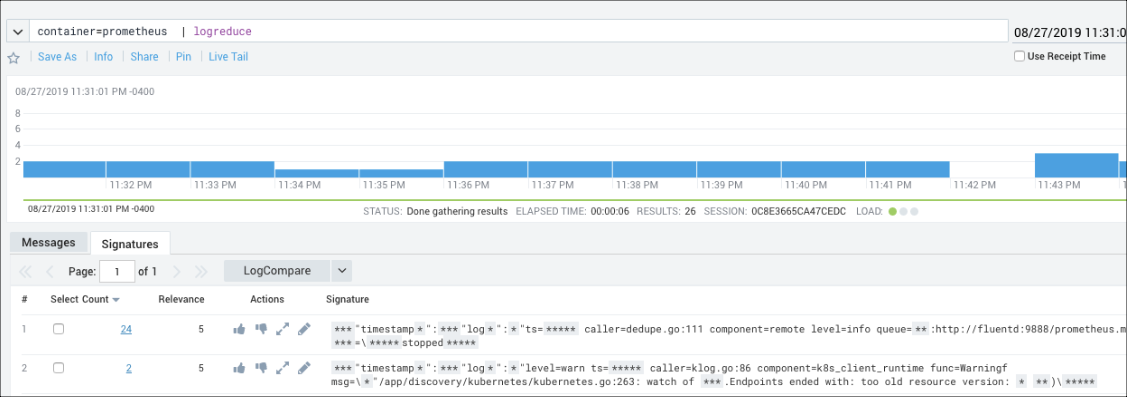Expand signature row 2 with the arrows icon

click(282, 368)
